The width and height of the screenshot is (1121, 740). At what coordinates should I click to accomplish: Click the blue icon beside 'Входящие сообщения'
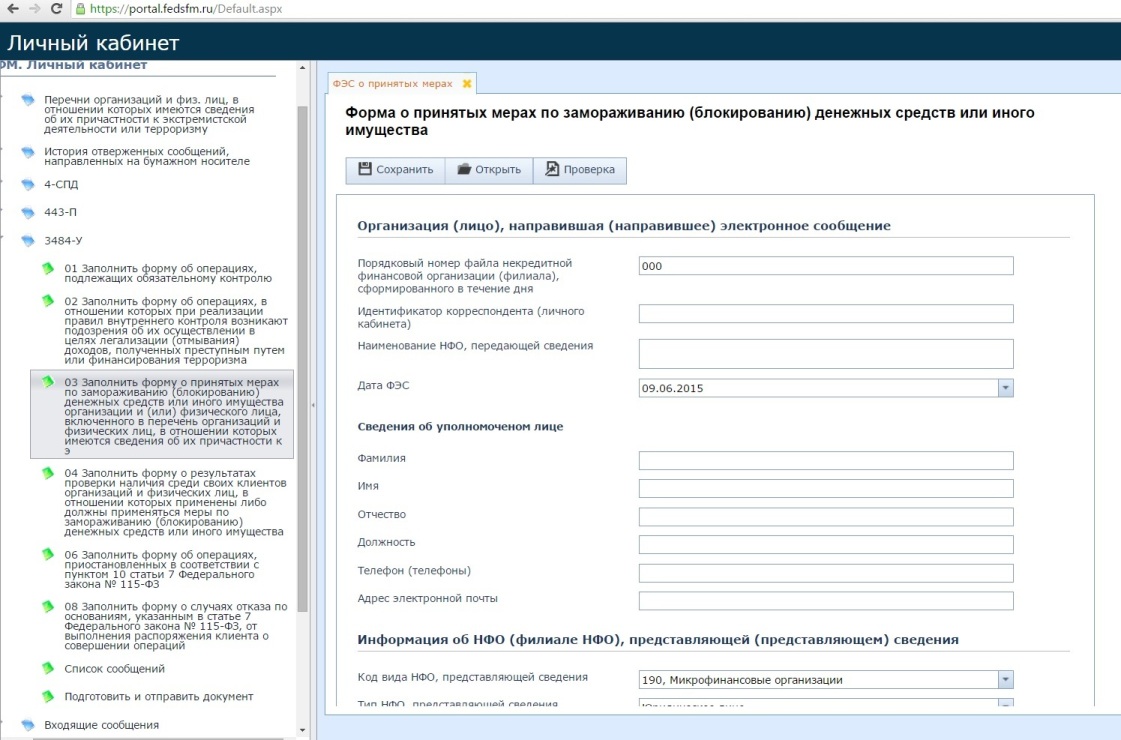tap(28, 724)
